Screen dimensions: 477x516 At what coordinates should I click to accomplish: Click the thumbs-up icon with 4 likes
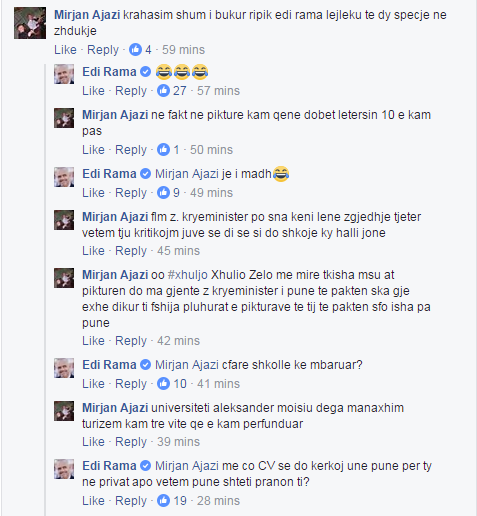click(135, 50)
